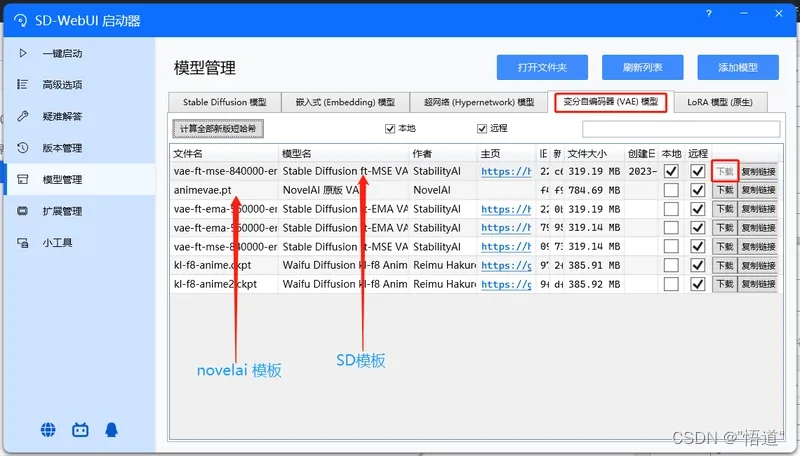Open 超网络 (Hypernetwork) 模型 tab
The image size is (800, 456).
tap(479, 102)
